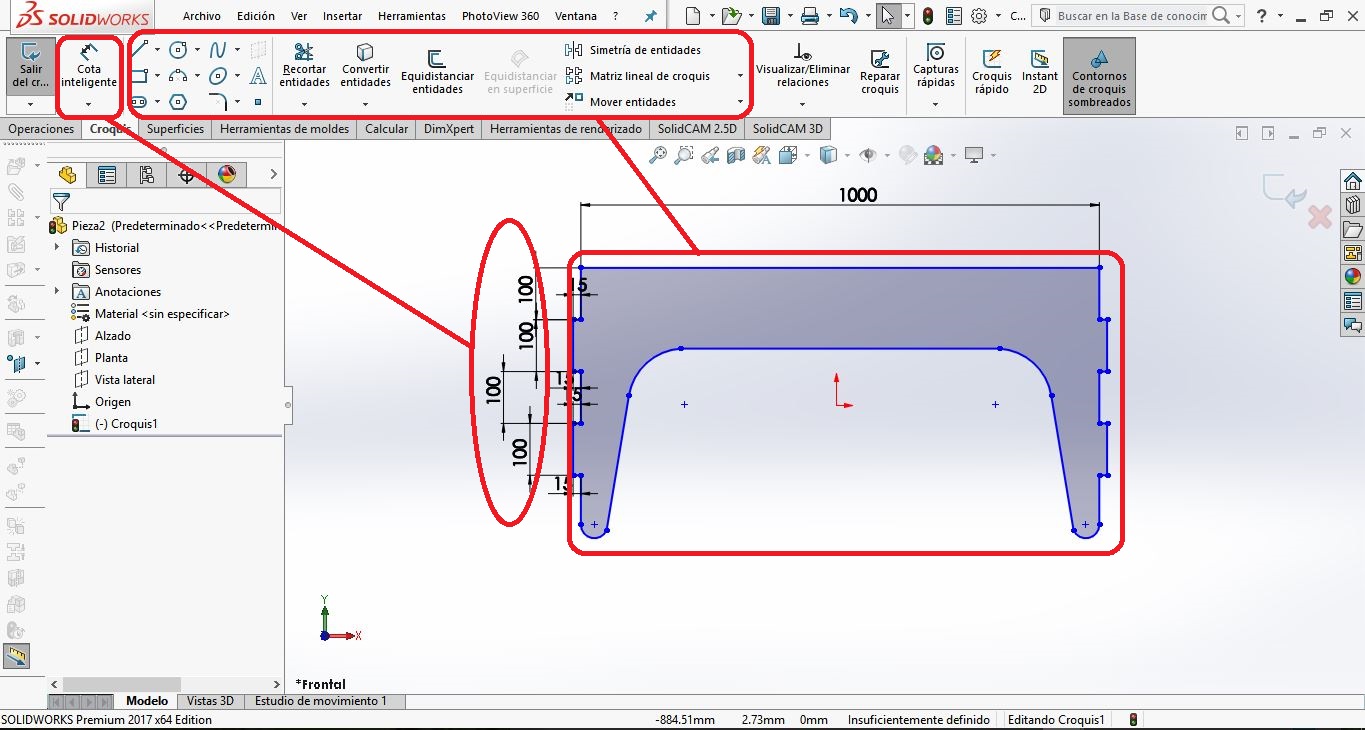Select the Corner Rectangle tool
The height and width of the screenshot is (730, 1365).
click(x=140, y=76)
